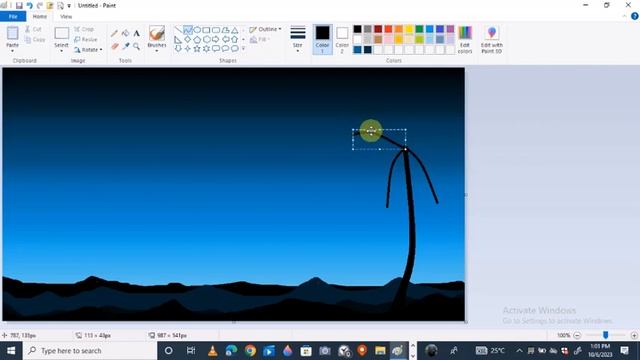The image size is (640, 360).
Task: Click the Brushes tool button
Action: coord(157,36)
